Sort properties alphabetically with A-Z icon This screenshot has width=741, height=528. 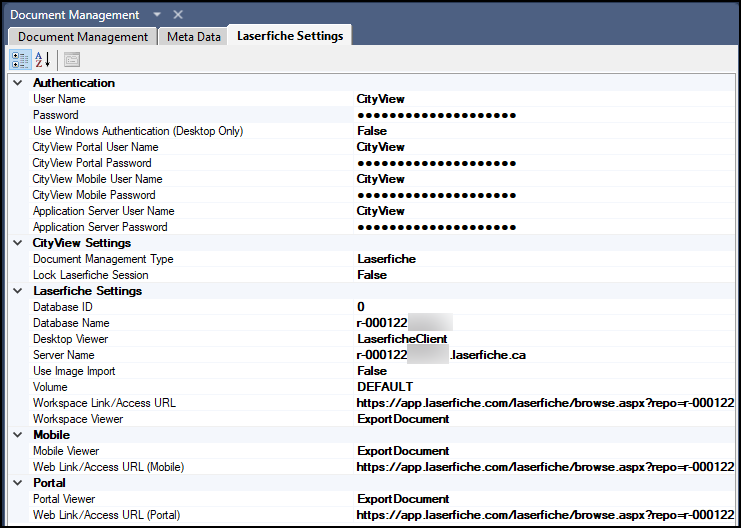coord(43,60)
